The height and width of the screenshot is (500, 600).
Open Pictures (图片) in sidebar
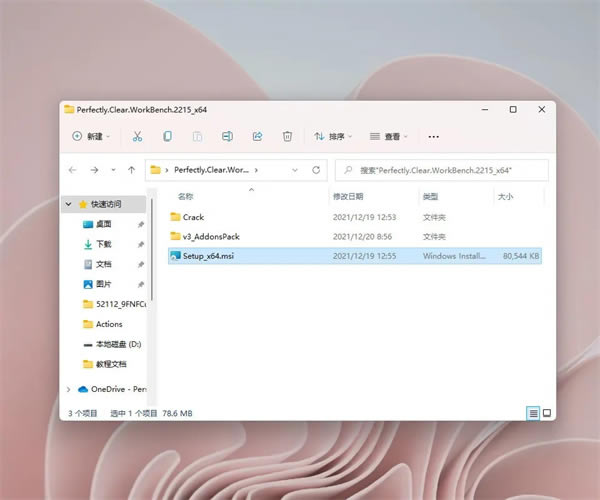tap(103, 284)
